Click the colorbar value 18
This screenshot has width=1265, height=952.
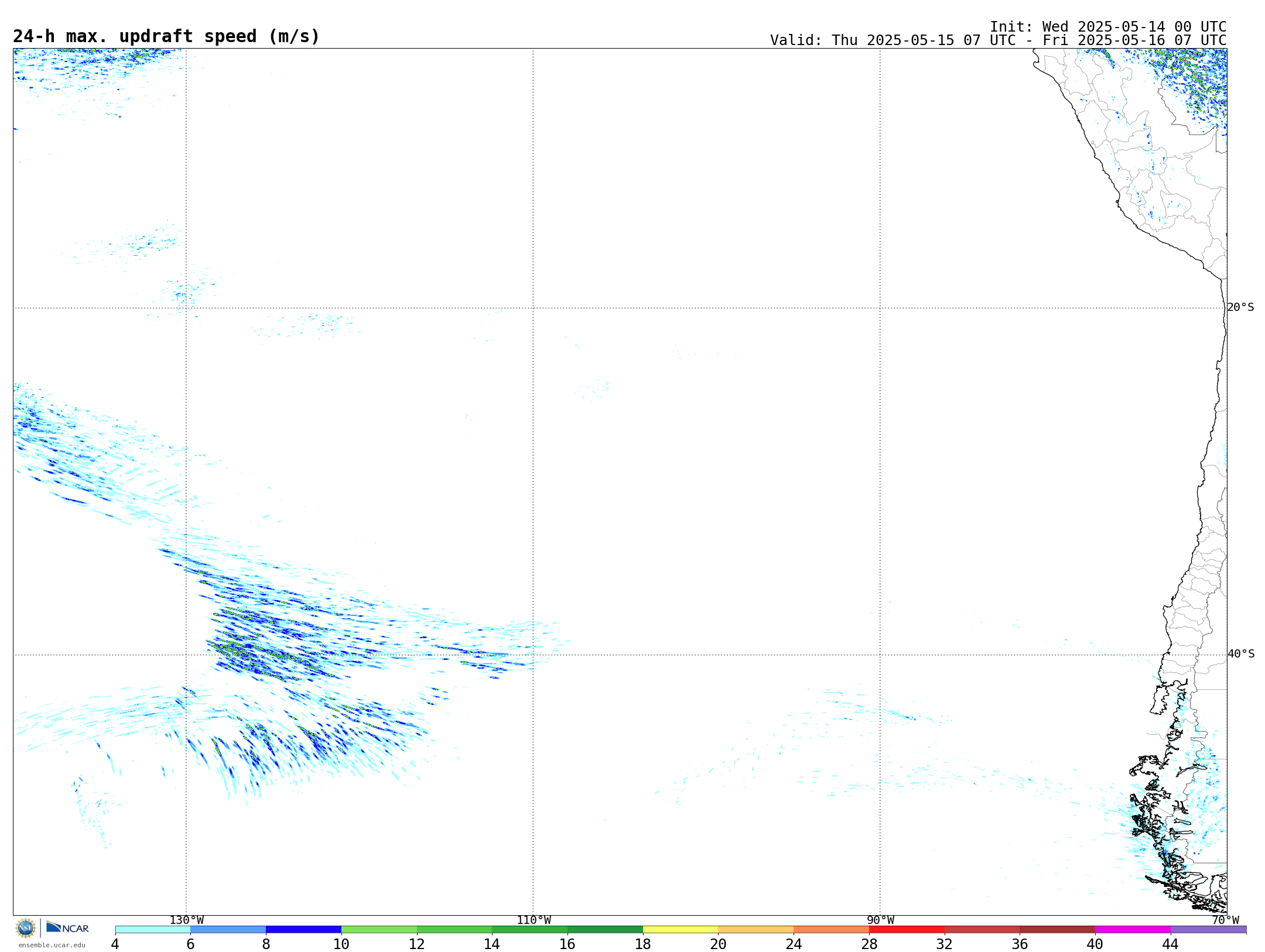pyautogui.click(x=643, y=944)
